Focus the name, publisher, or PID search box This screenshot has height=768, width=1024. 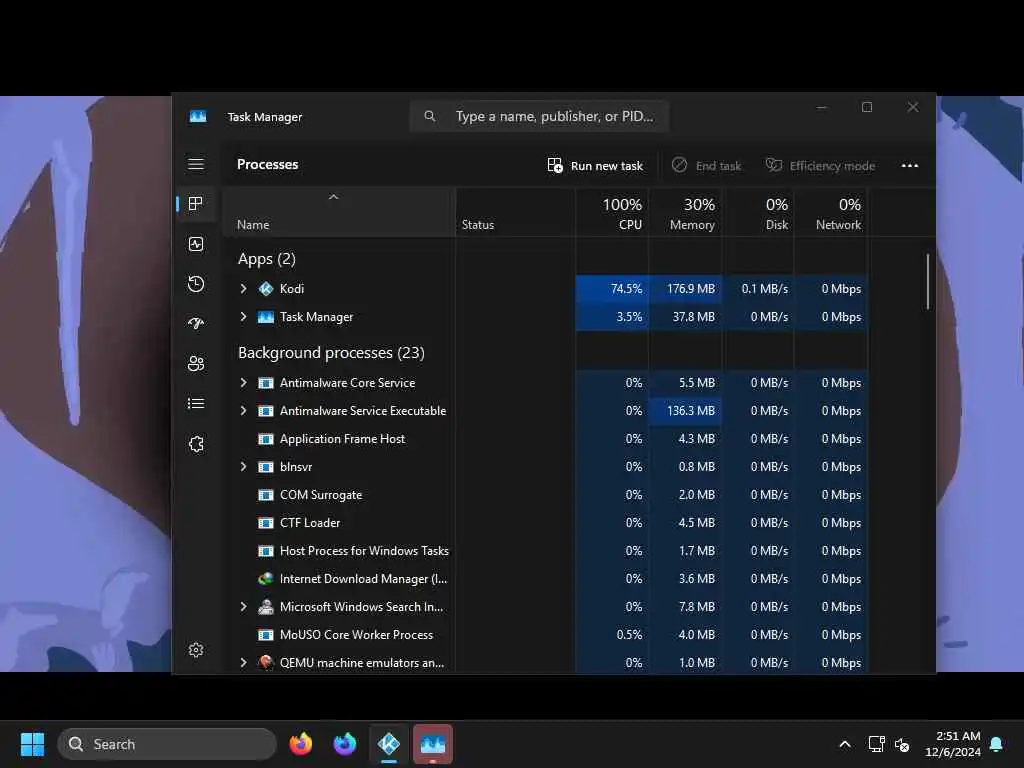pos(539,116)
